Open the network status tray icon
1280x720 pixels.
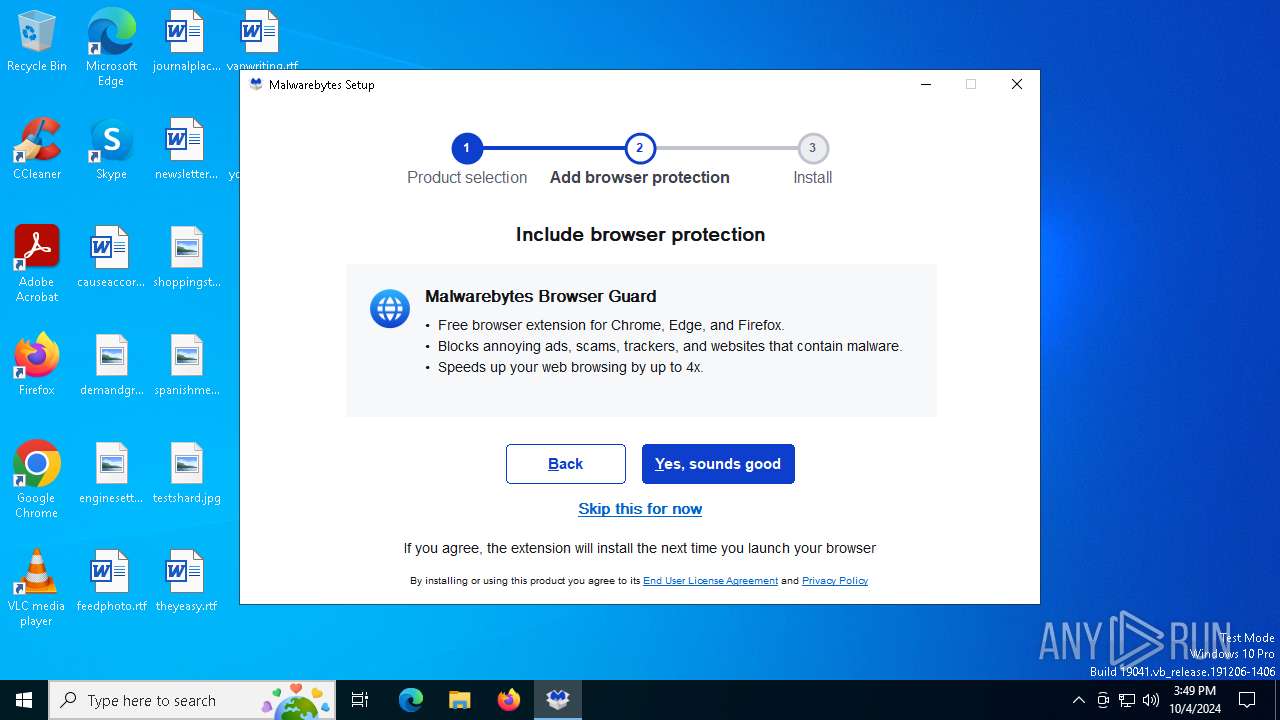tap(1127, 700)
